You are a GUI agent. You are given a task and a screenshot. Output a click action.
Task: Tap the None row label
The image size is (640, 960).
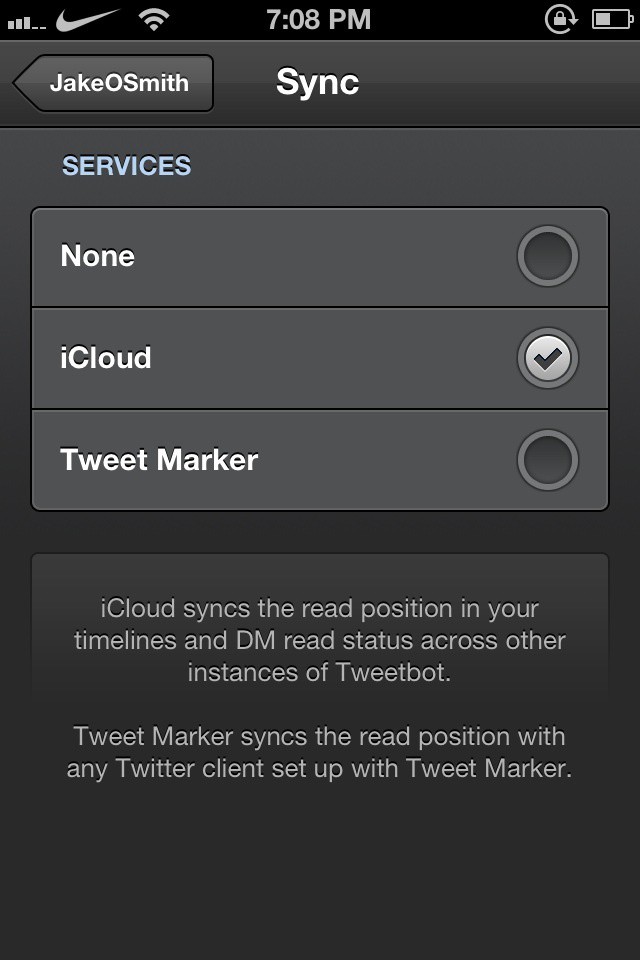tap(98, 257)
